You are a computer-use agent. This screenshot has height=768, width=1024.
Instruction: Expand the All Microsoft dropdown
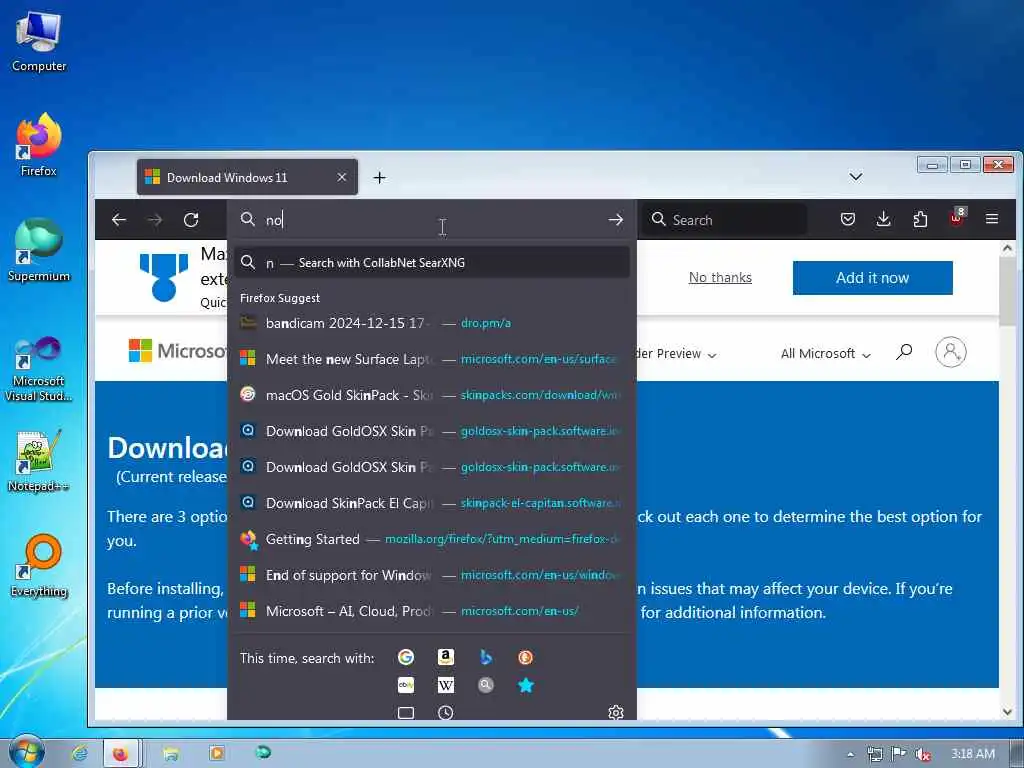(x=825, y=353)
